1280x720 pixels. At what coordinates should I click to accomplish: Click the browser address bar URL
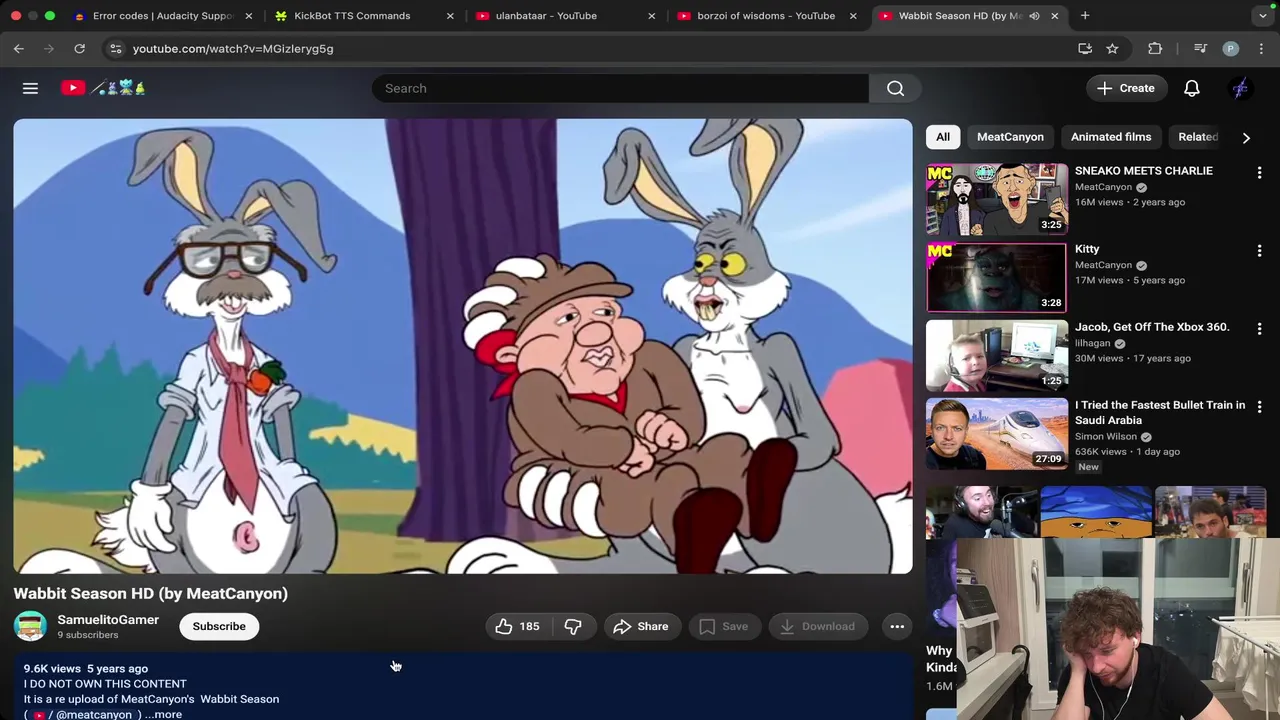click(233, 48)
